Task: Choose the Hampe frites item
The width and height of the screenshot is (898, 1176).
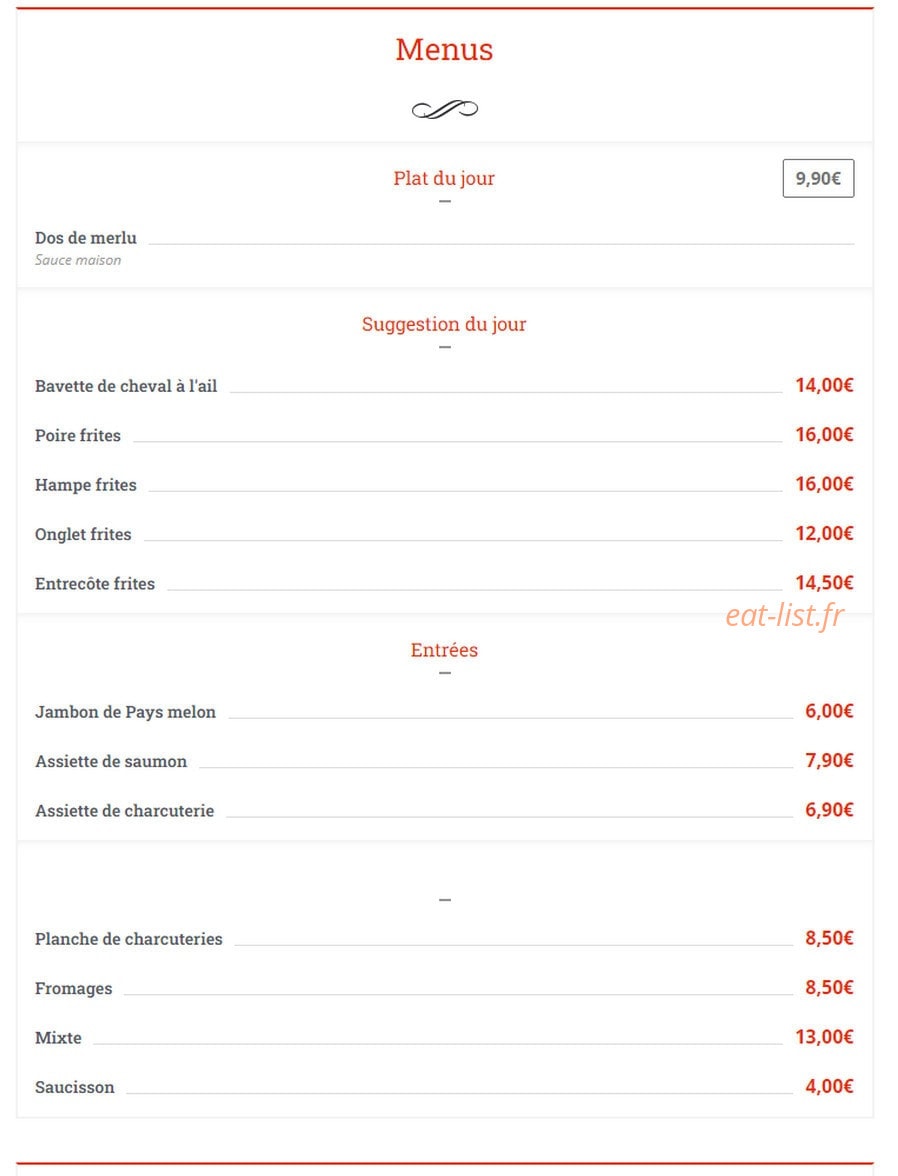Action: 86,485
